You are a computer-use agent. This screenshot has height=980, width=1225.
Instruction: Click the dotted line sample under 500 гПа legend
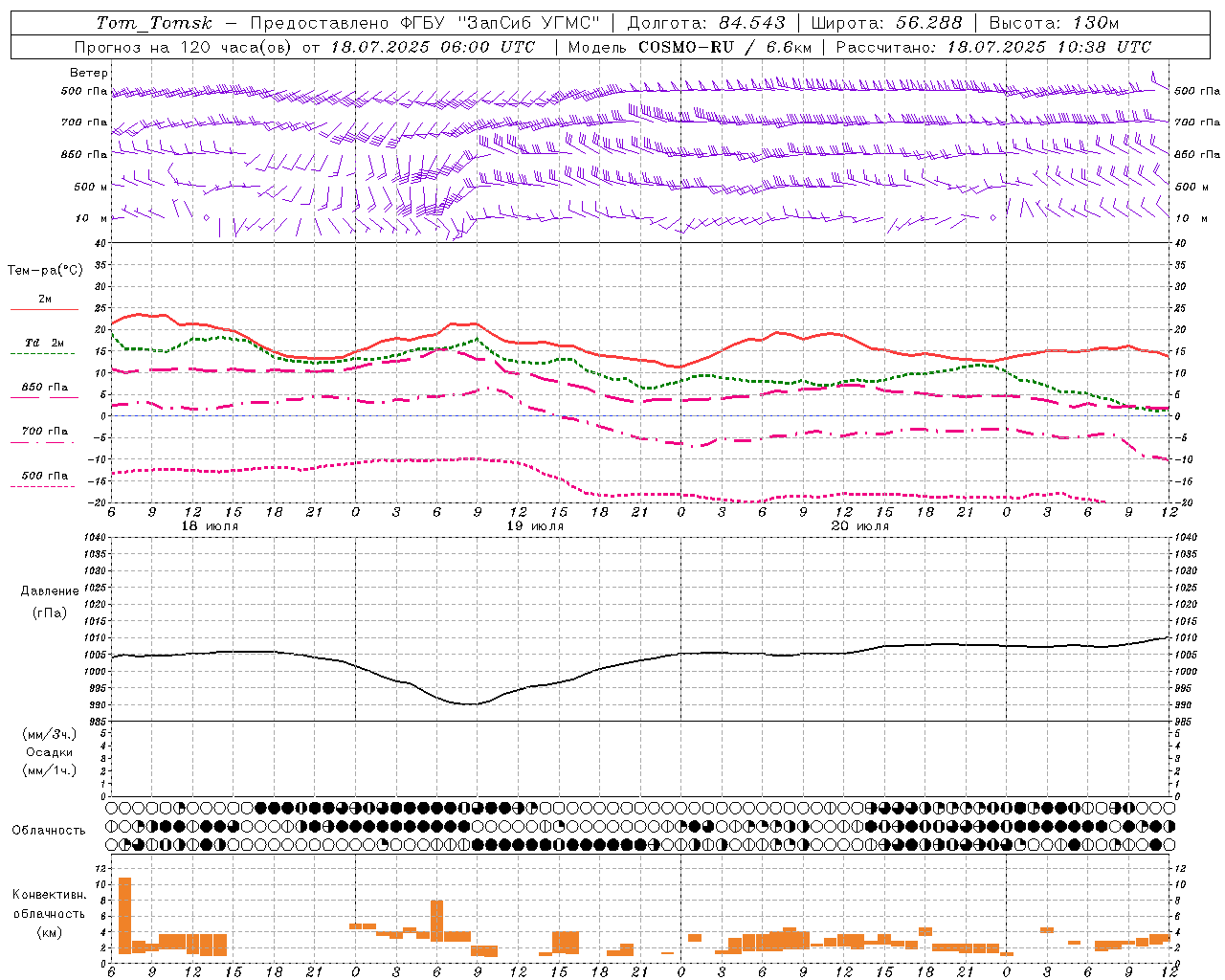[x=43, y=486]
